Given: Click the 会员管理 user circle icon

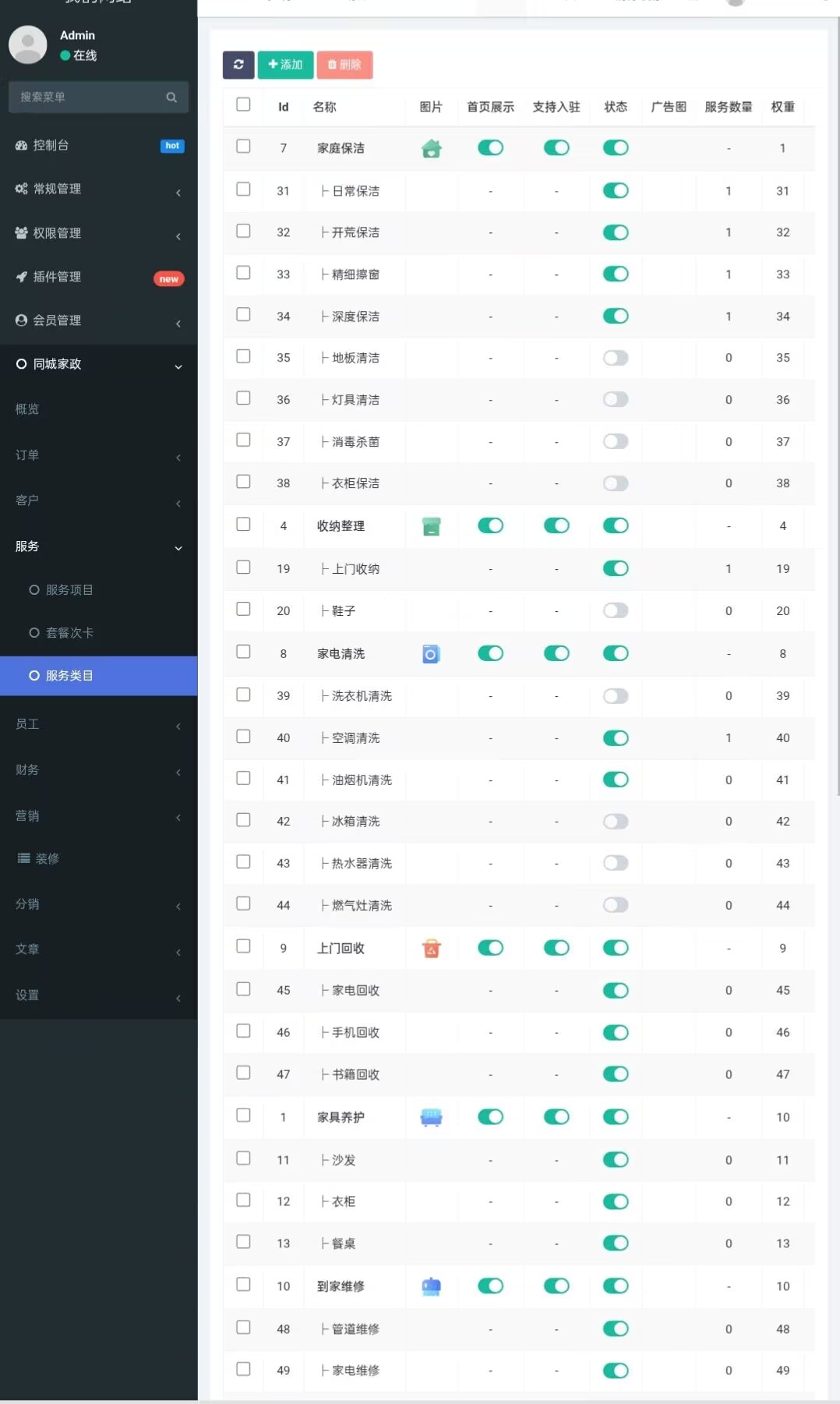Looking at the screenshot, I should [x=21, y=320].
